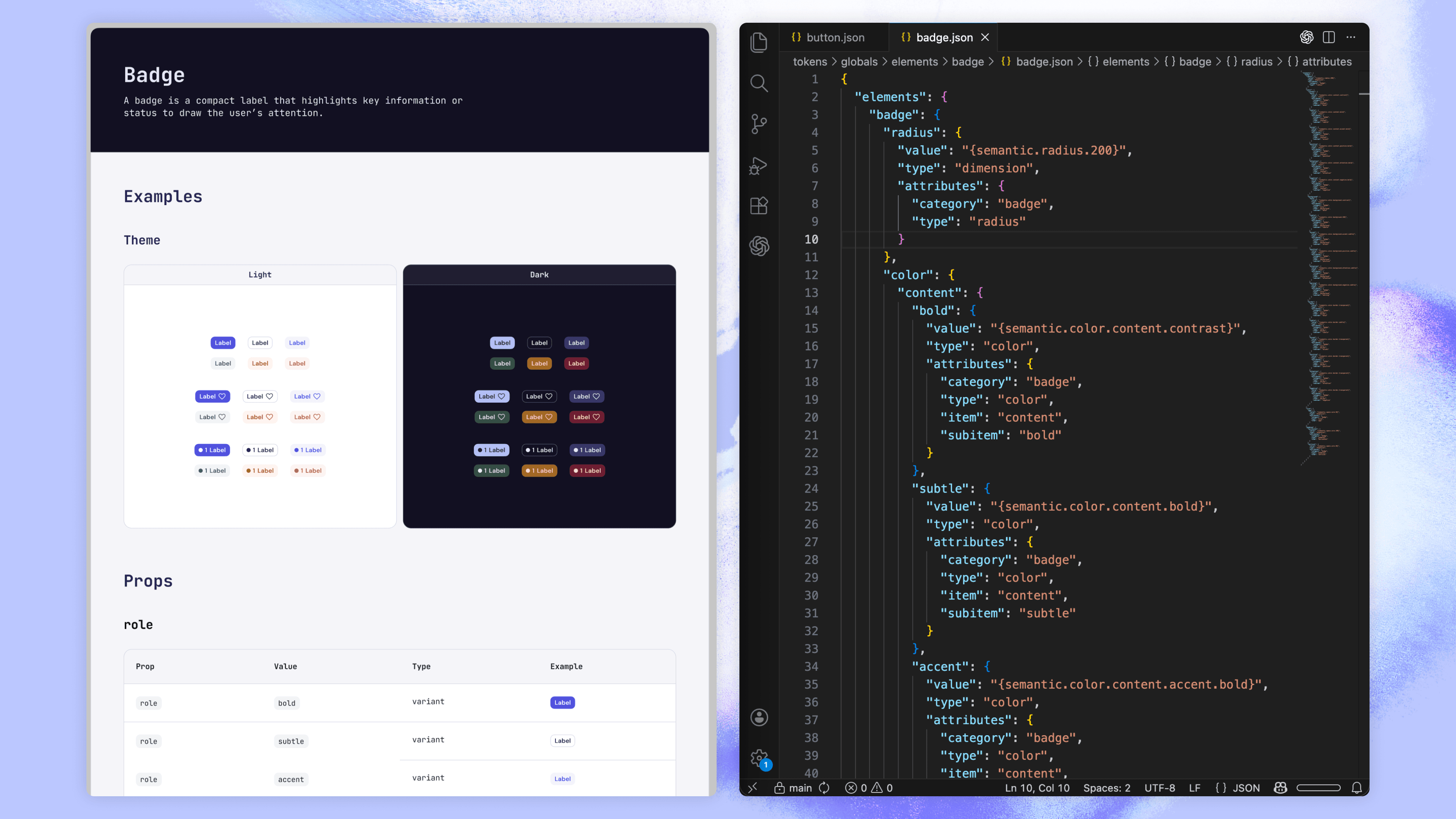This screenshot has height=819, width=1456.
Task: Click the sync changes icon next to main
Action: 825,788
